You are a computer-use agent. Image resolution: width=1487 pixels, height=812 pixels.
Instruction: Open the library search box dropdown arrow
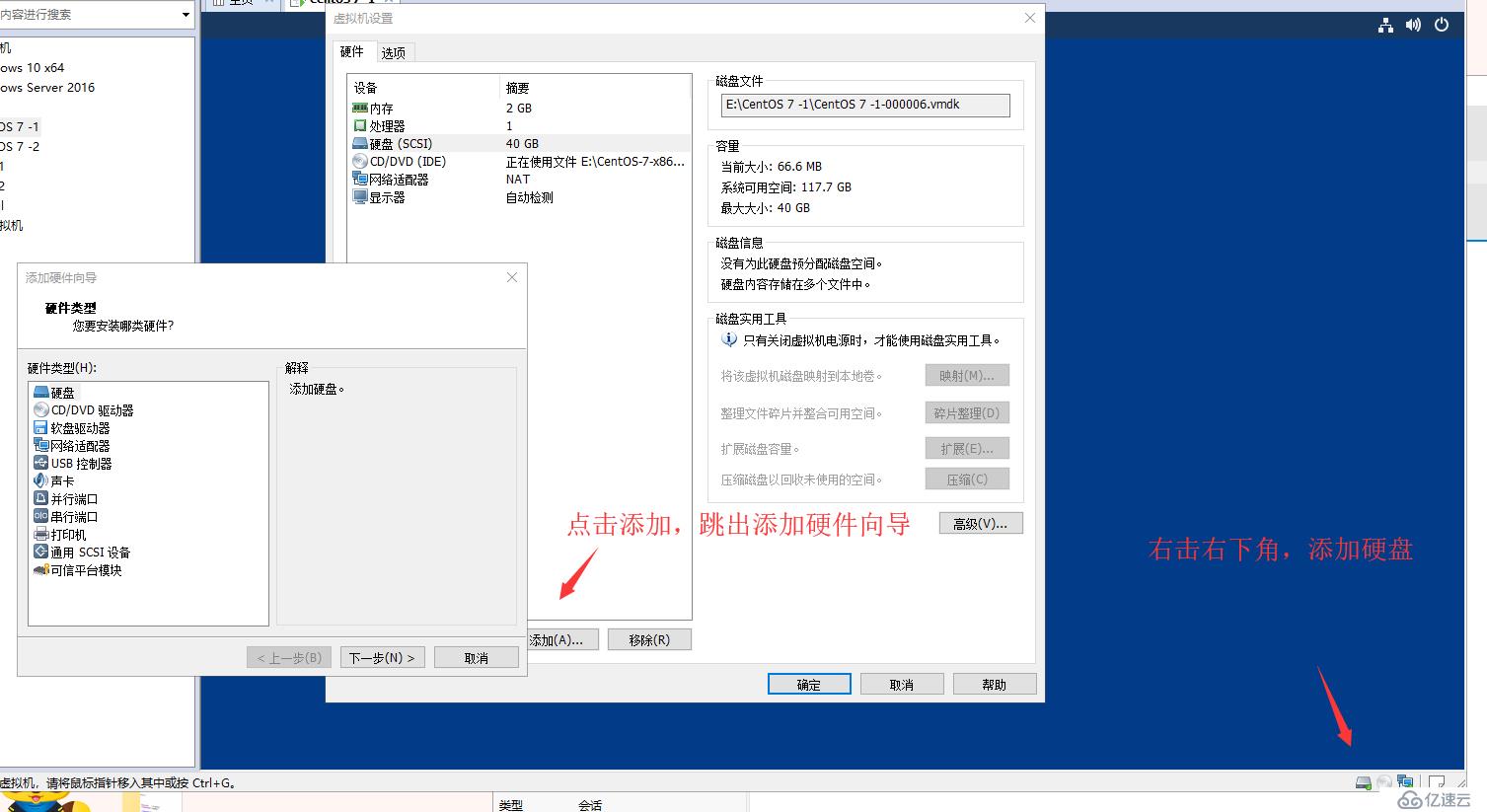point(186,15)
